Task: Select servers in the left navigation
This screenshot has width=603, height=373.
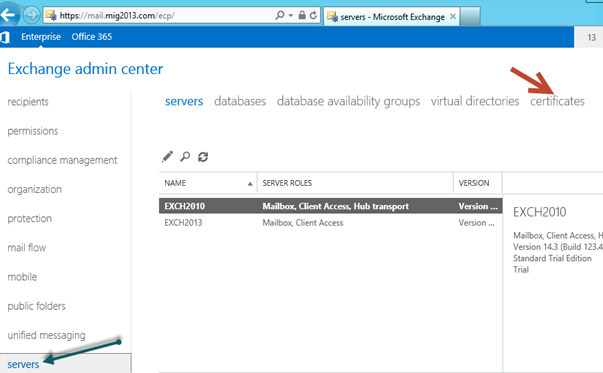Action: (x=23, y=365)
